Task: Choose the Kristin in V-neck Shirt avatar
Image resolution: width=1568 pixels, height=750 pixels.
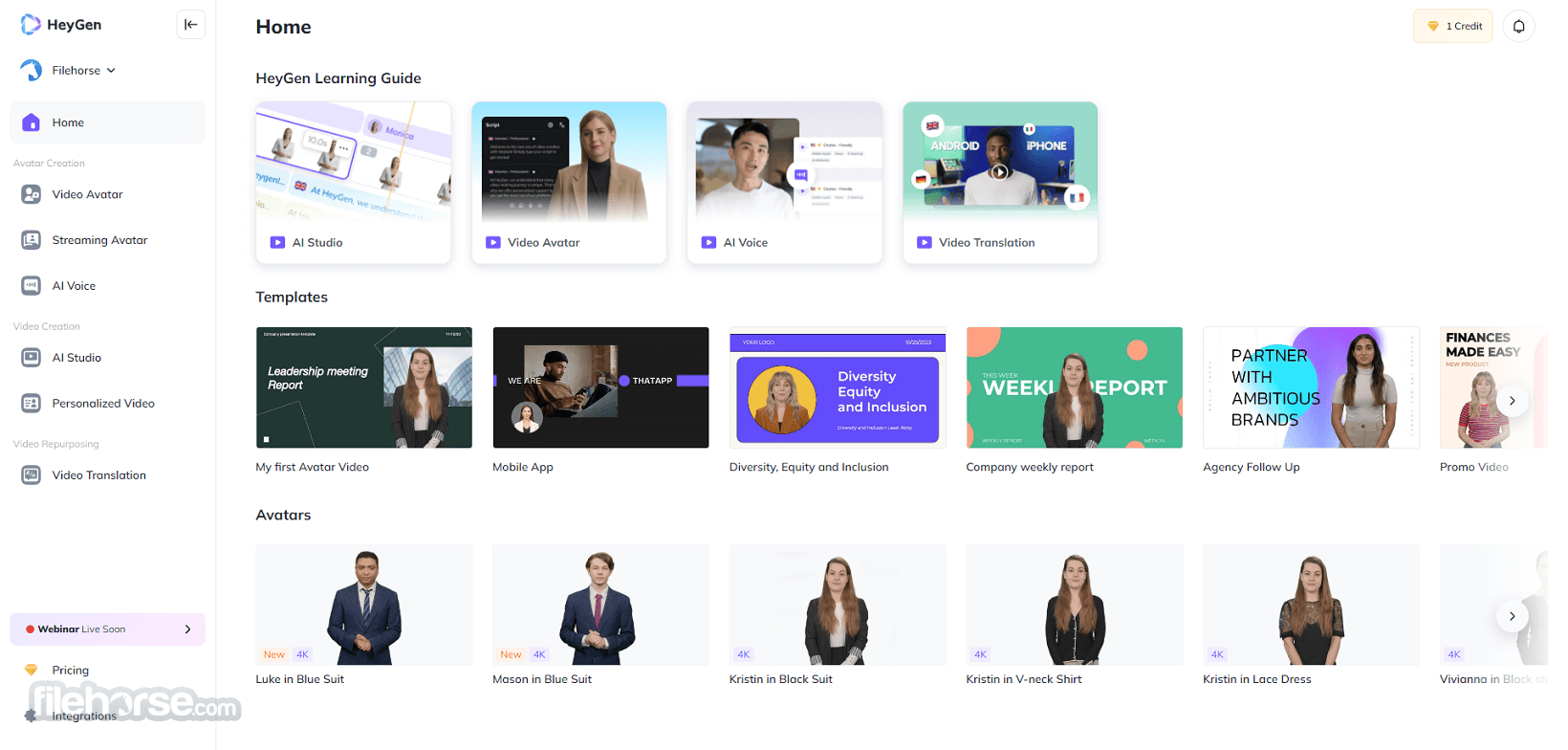Action: click(1075, 605)
